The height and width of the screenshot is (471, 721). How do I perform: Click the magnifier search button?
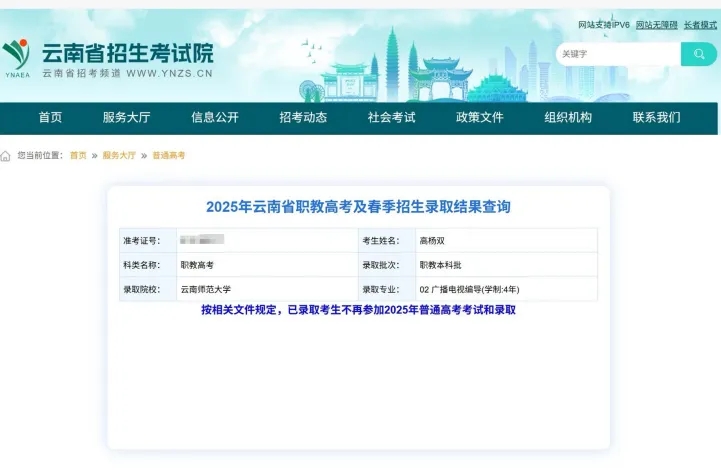coord(698,54)
